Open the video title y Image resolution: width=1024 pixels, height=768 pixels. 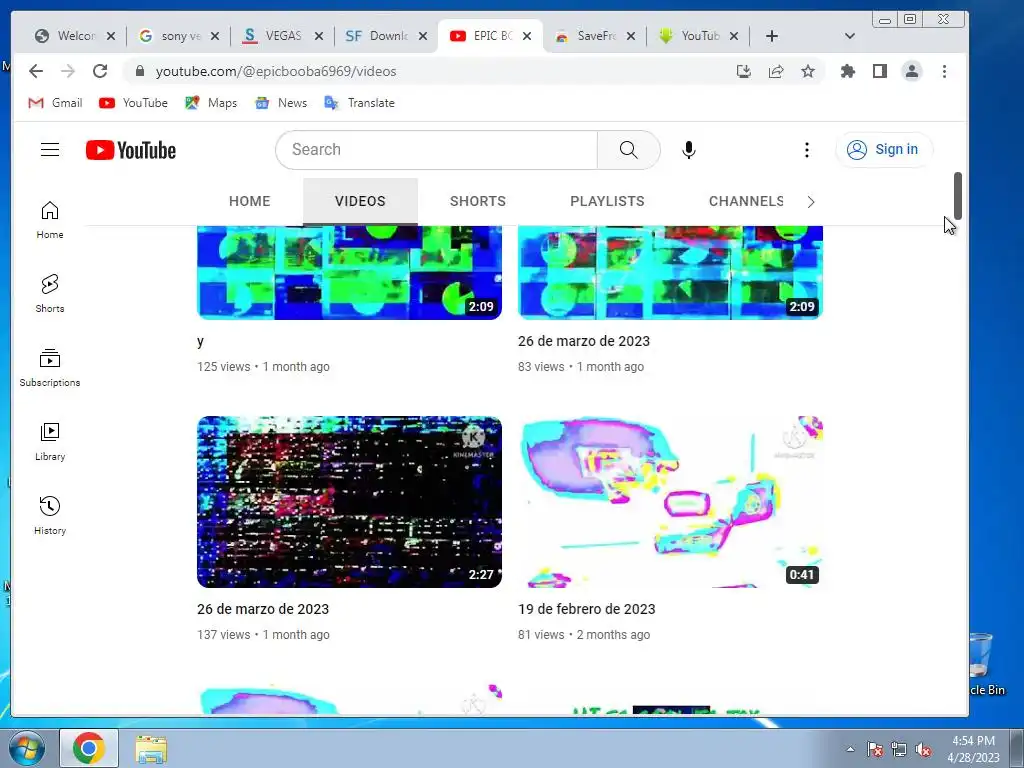pos(200,342)
